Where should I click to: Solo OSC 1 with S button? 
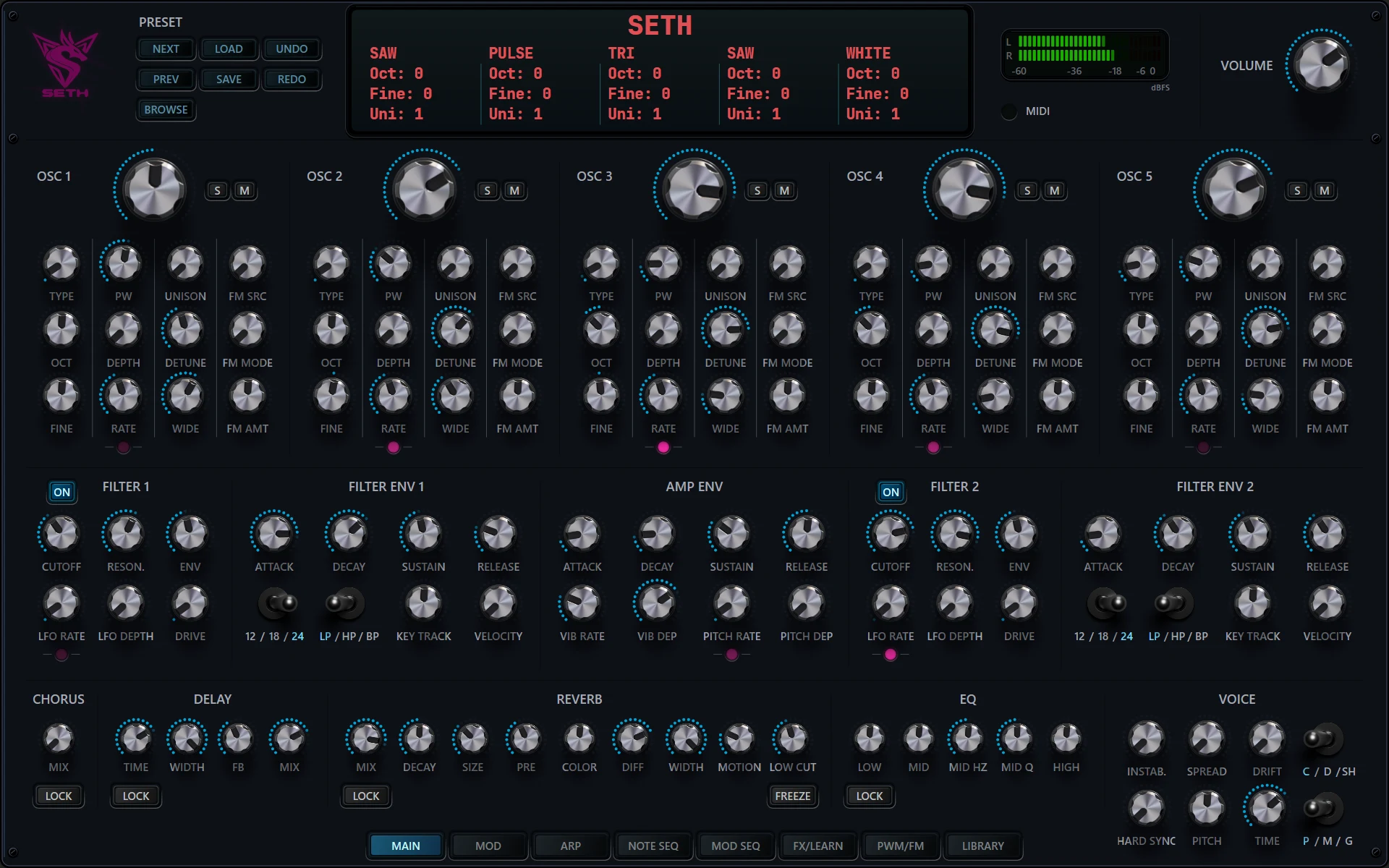coord(218,190)
